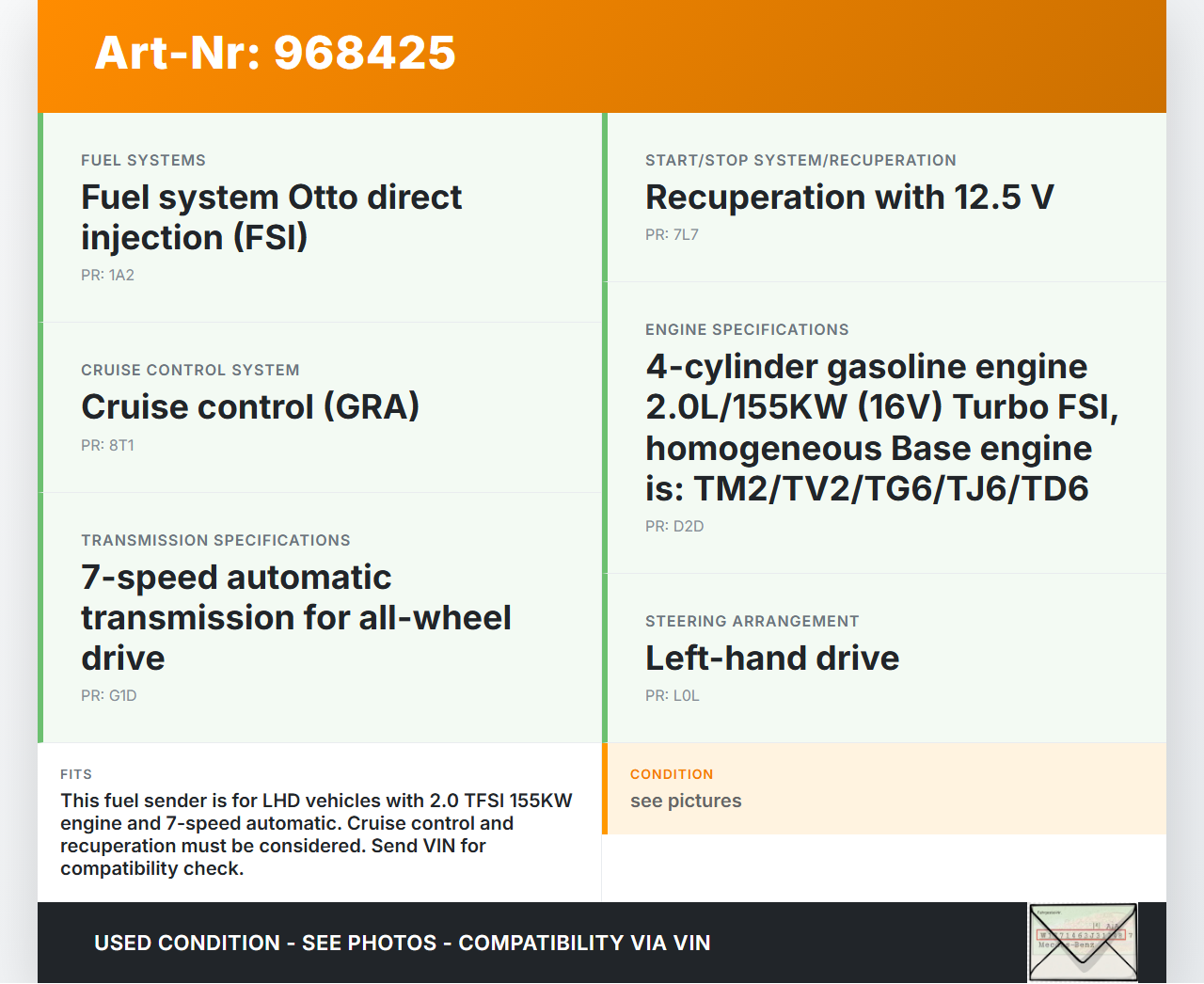Click the 'USED CONDITION - SEE PHOTOS' footer banner
The height and width of the screenshot is (984, 1204).
click(x=402, y=943)
